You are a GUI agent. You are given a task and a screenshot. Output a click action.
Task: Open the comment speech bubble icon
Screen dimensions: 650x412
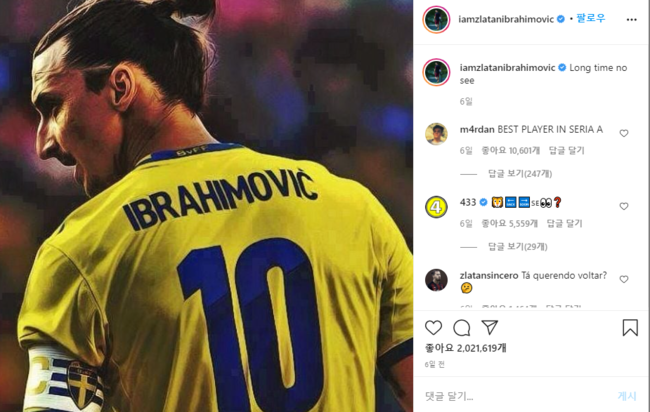point(461,327)
